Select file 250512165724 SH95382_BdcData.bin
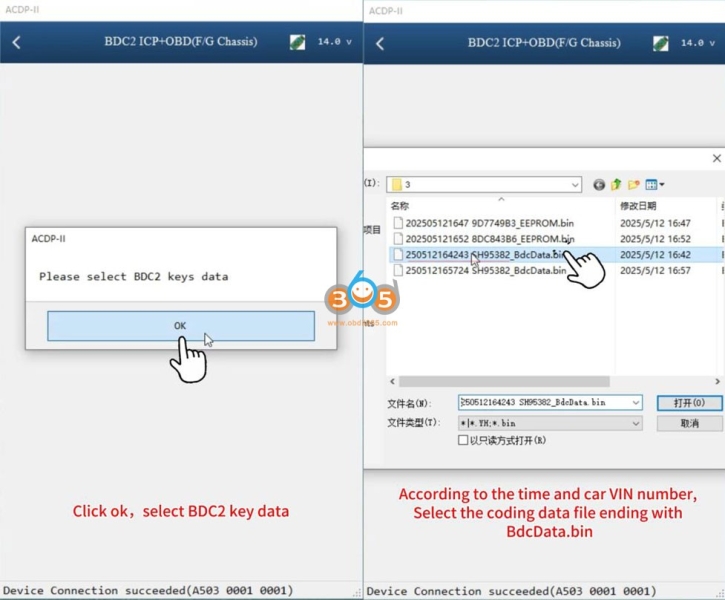The image size is (725, 600). click(485, 270)
